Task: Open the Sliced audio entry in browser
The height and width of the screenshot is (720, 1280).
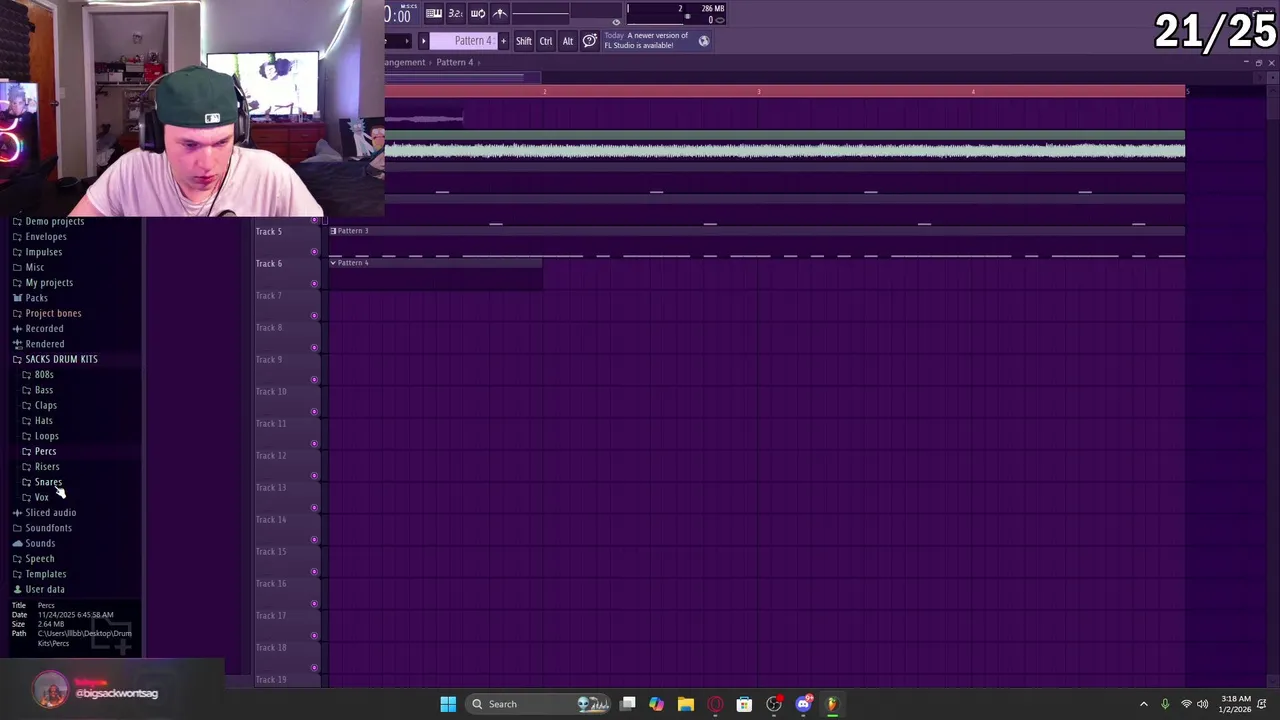Action: 43,512
